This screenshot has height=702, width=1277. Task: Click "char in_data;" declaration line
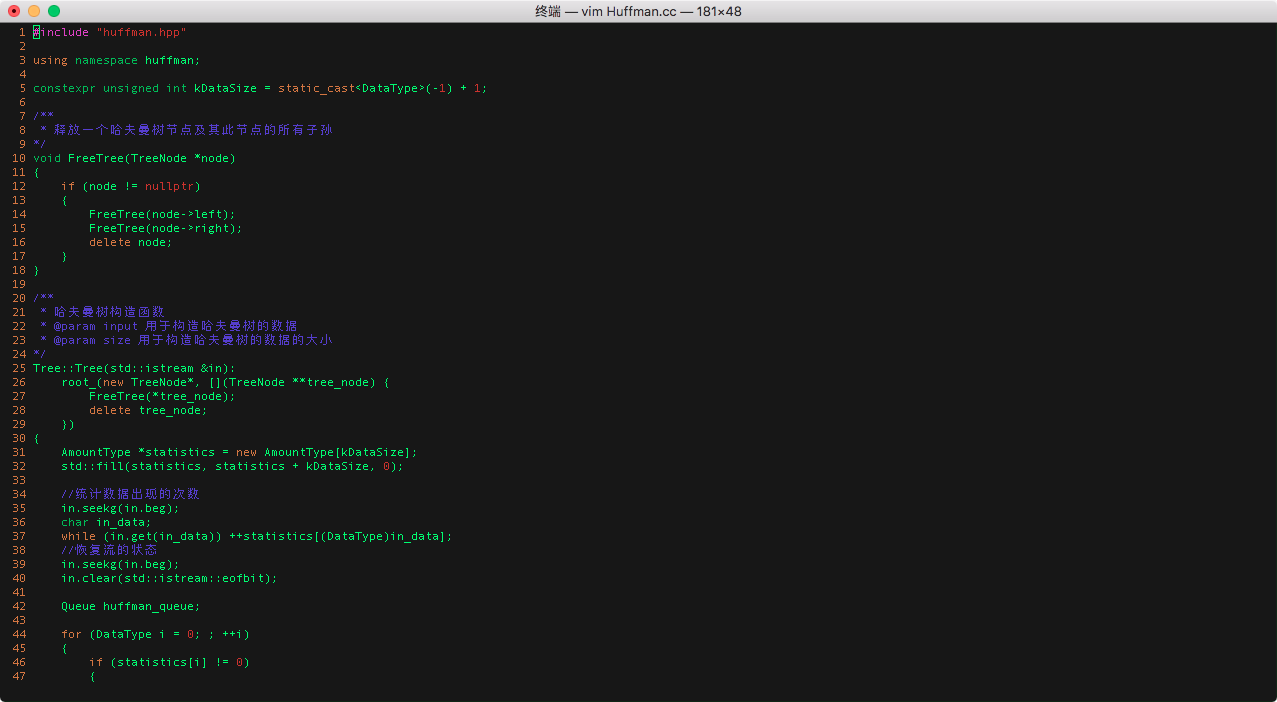pyautogui.click(x=106, y=522)
